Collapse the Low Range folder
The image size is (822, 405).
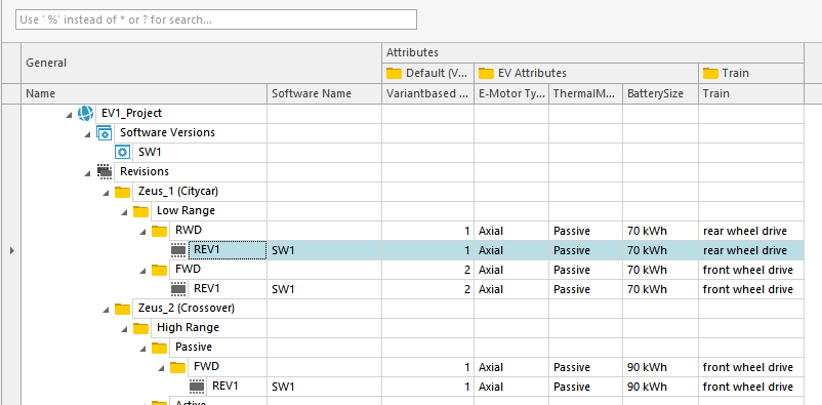click(125, 211)
